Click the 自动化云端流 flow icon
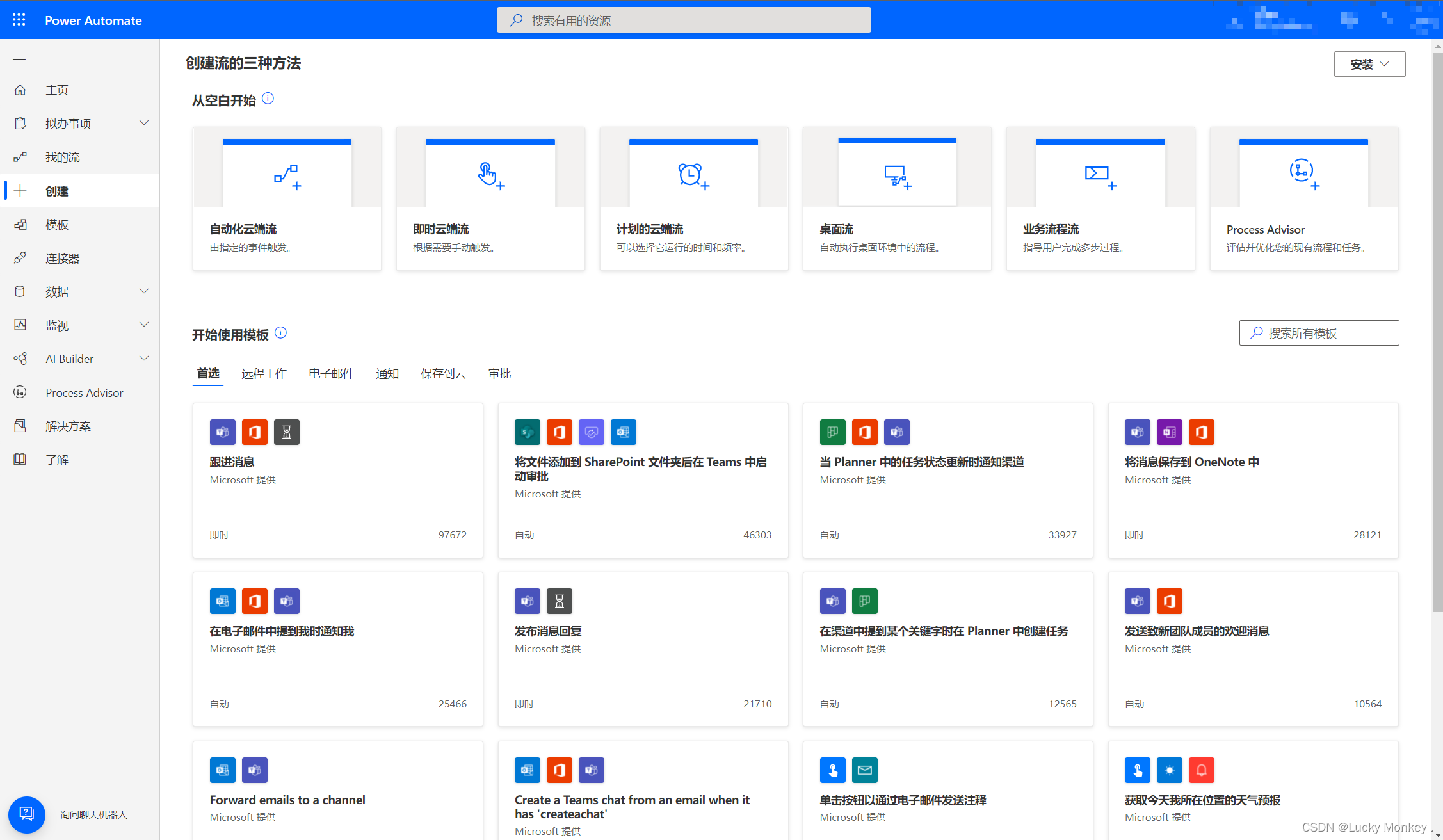The height and width of the screenshot is (840, 1443). [287, 176]
